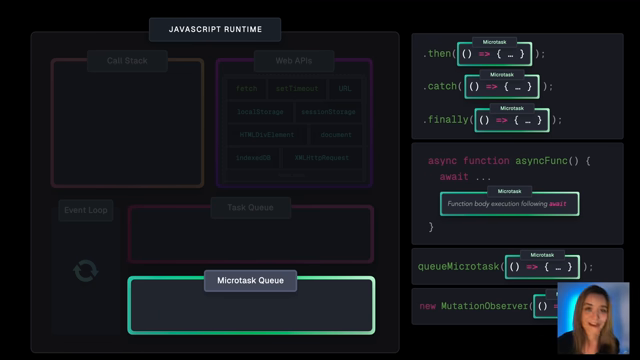Click the Microtask tag above .then callback
The image size is (640, 360).
(x=494, y=42)
